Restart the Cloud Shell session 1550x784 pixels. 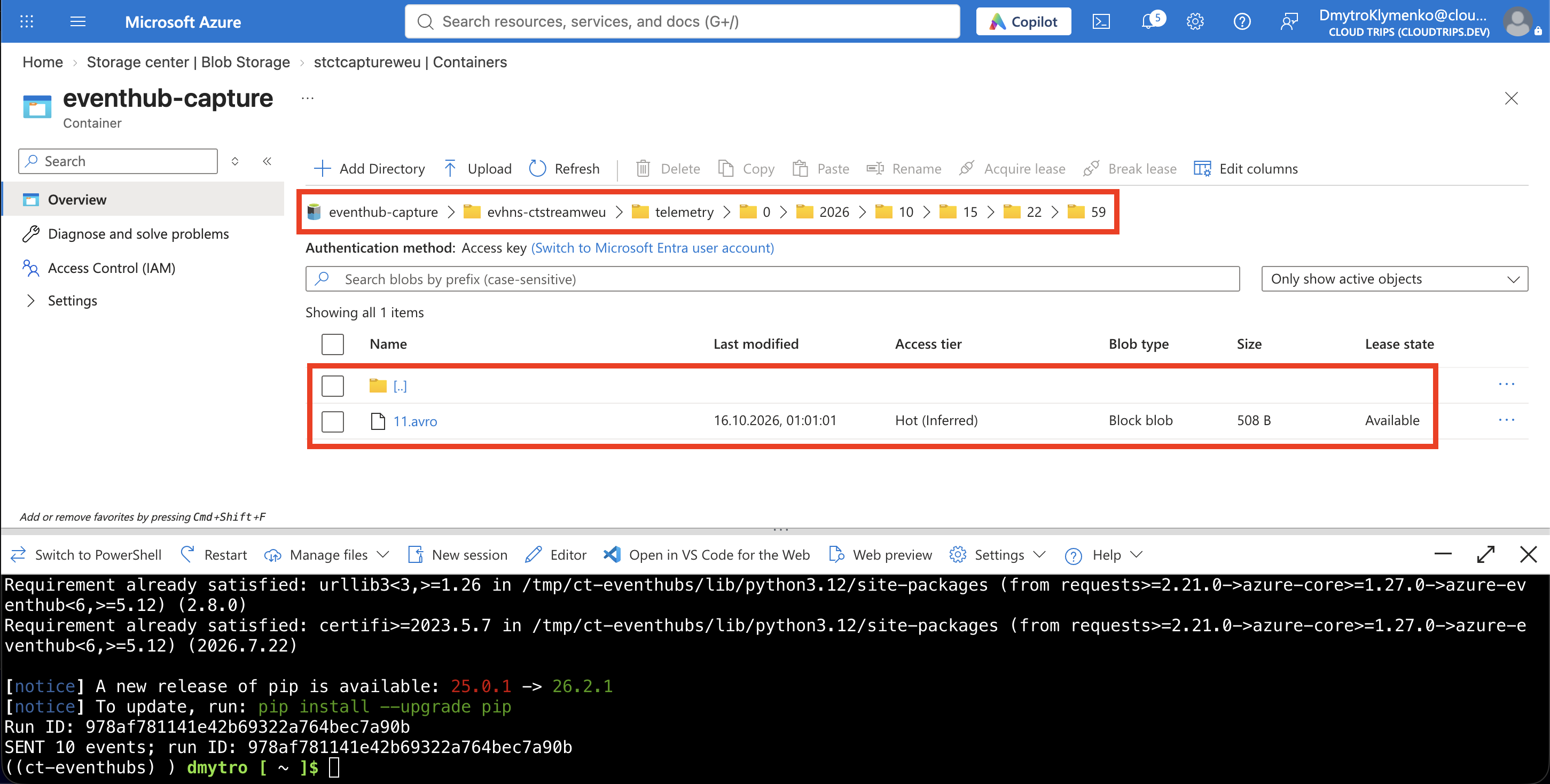click(214, 554)
